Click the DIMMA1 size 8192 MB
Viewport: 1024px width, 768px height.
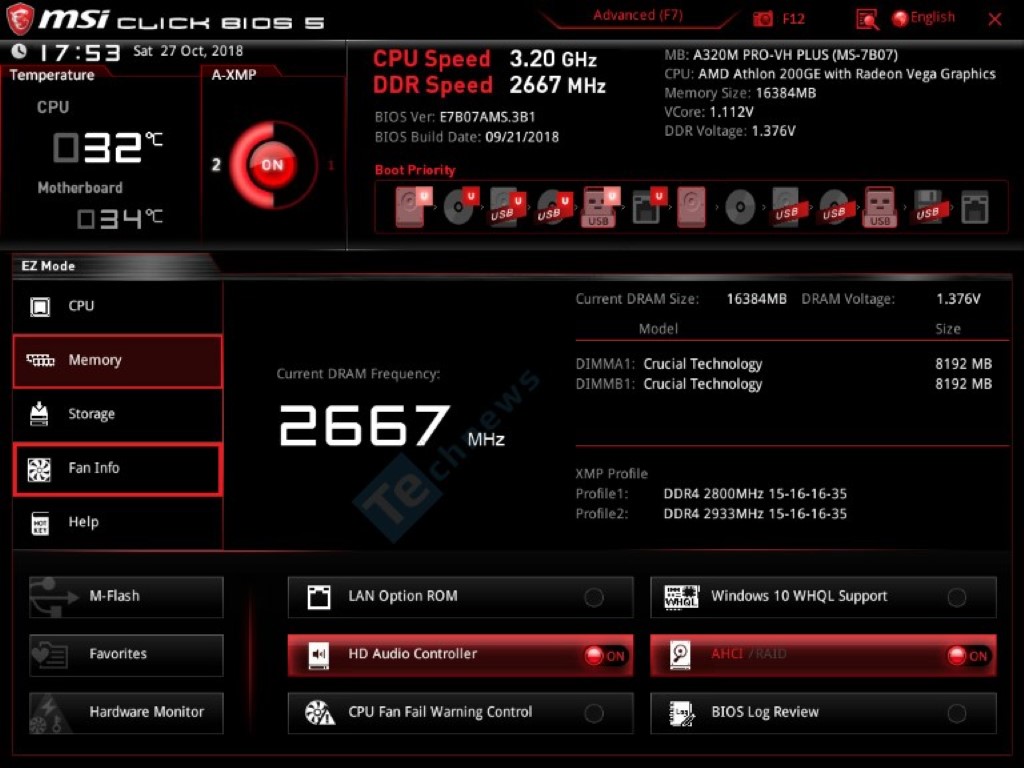tap(963, 364)
